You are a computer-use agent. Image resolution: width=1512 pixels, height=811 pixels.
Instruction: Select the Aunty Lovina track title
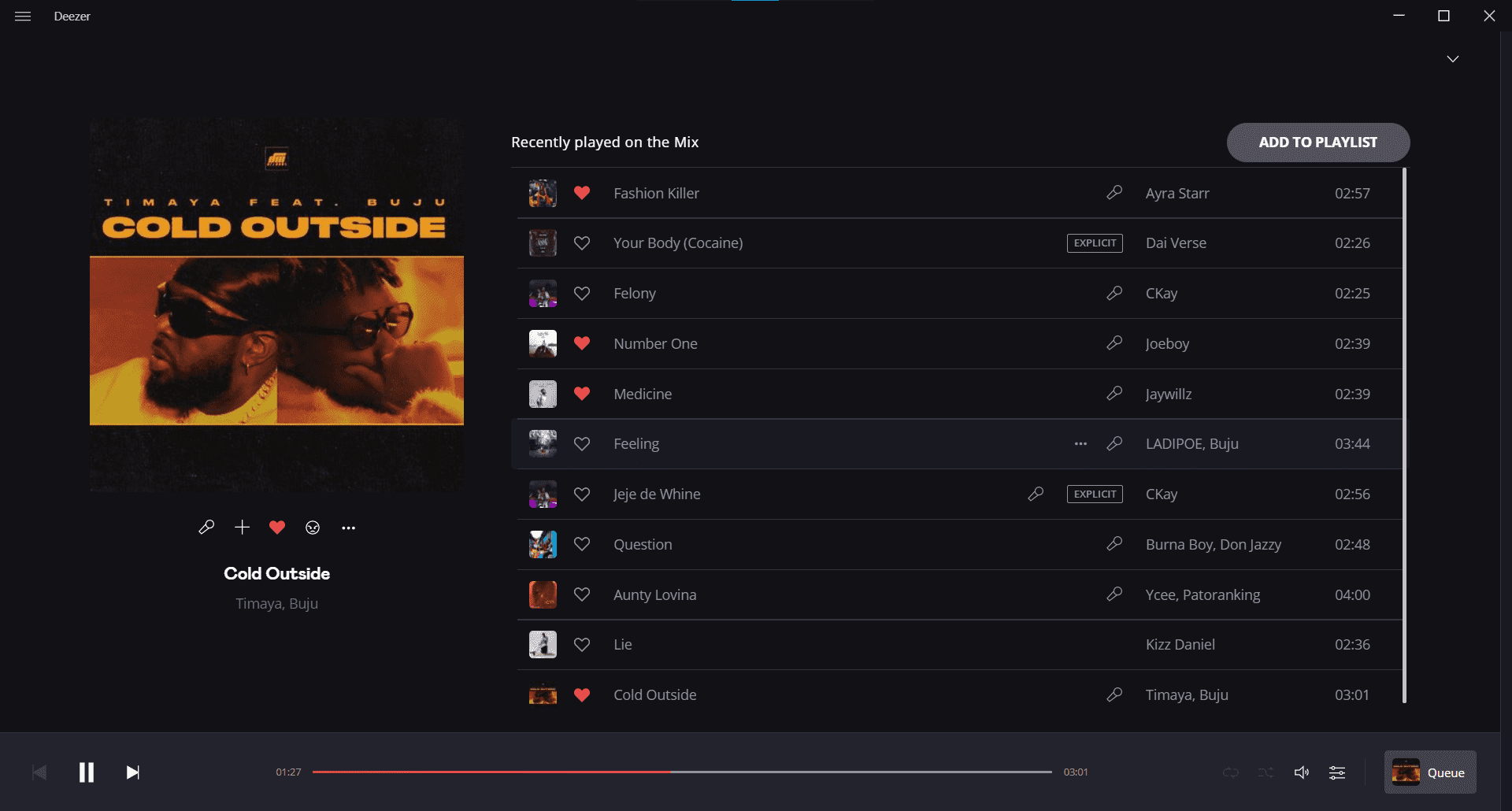click(x=655, y=595)
